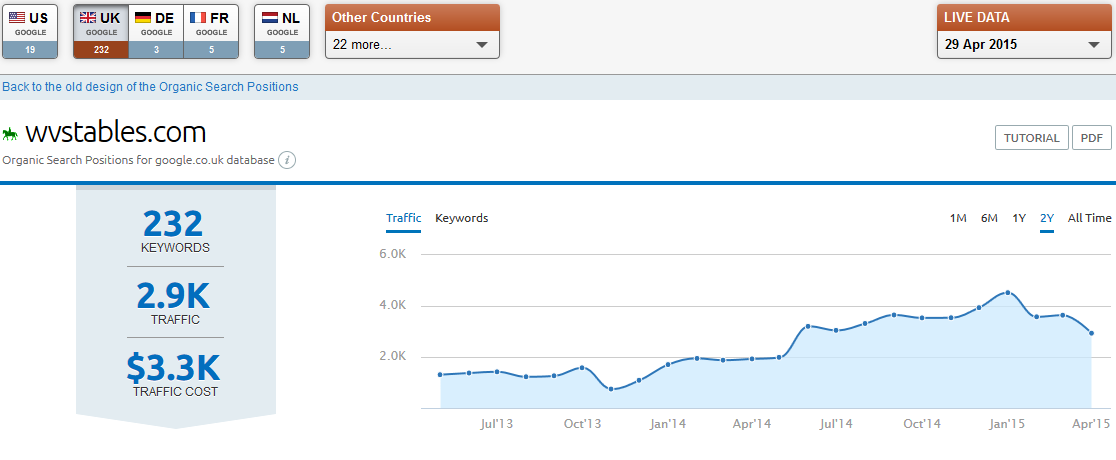
Task: Open the Other Countries dropdown
Action: 412,45
